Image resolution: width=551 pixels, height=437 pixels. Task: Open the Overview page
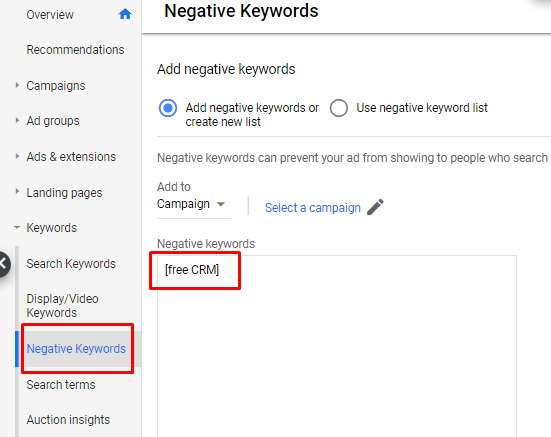click(x=50, y=15)
